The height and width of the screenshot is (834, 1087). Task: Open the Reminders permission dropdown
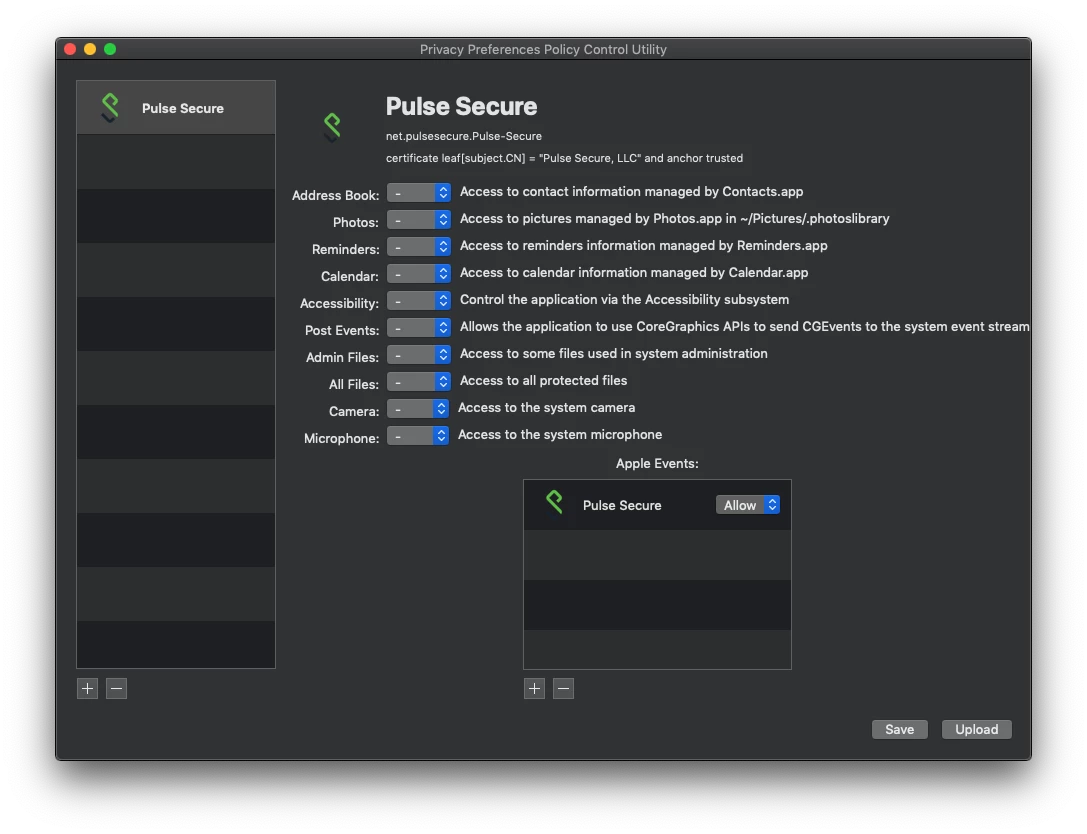[x=419, y=247]
